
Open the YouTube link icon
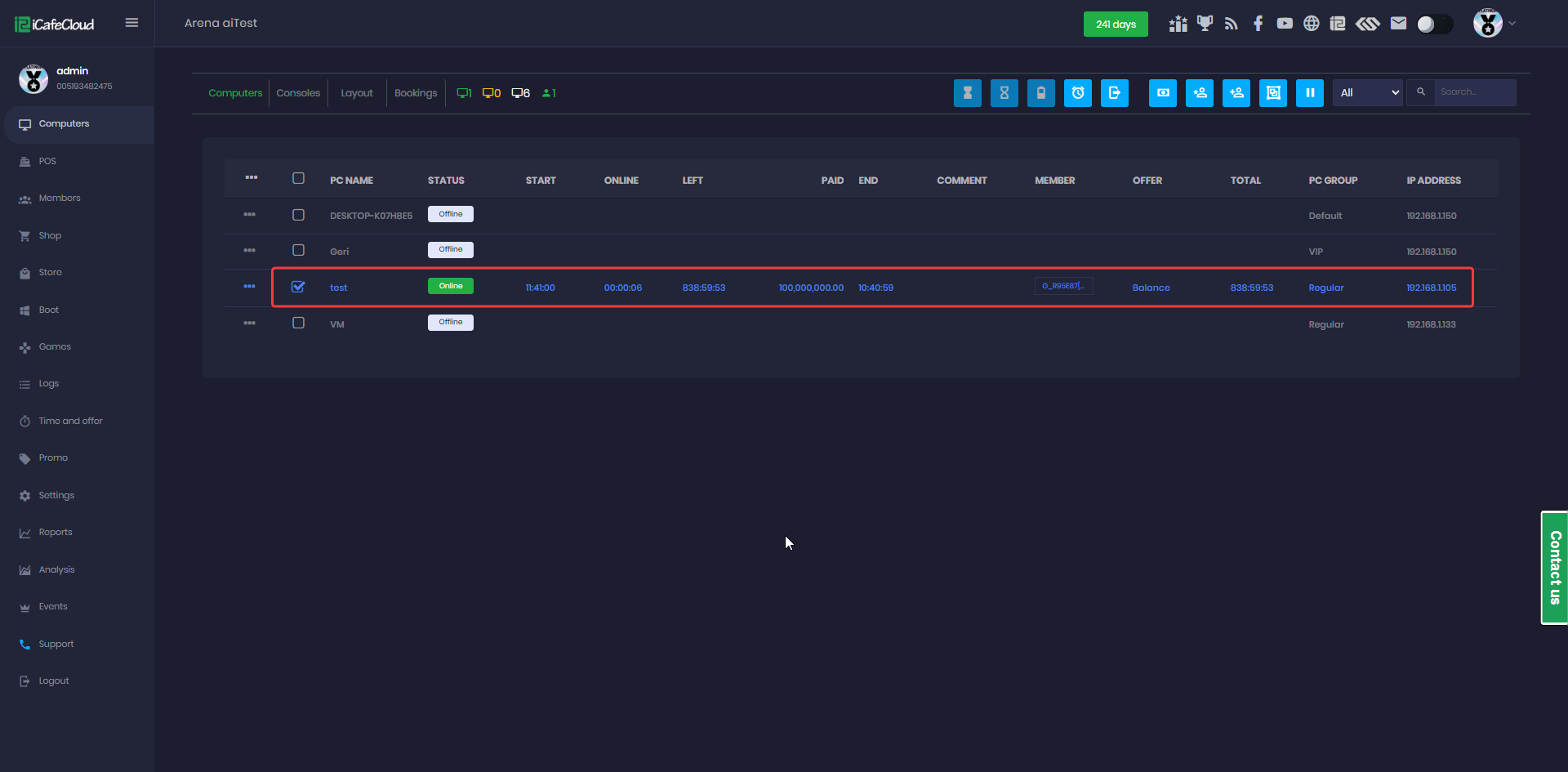[1285, 24]
